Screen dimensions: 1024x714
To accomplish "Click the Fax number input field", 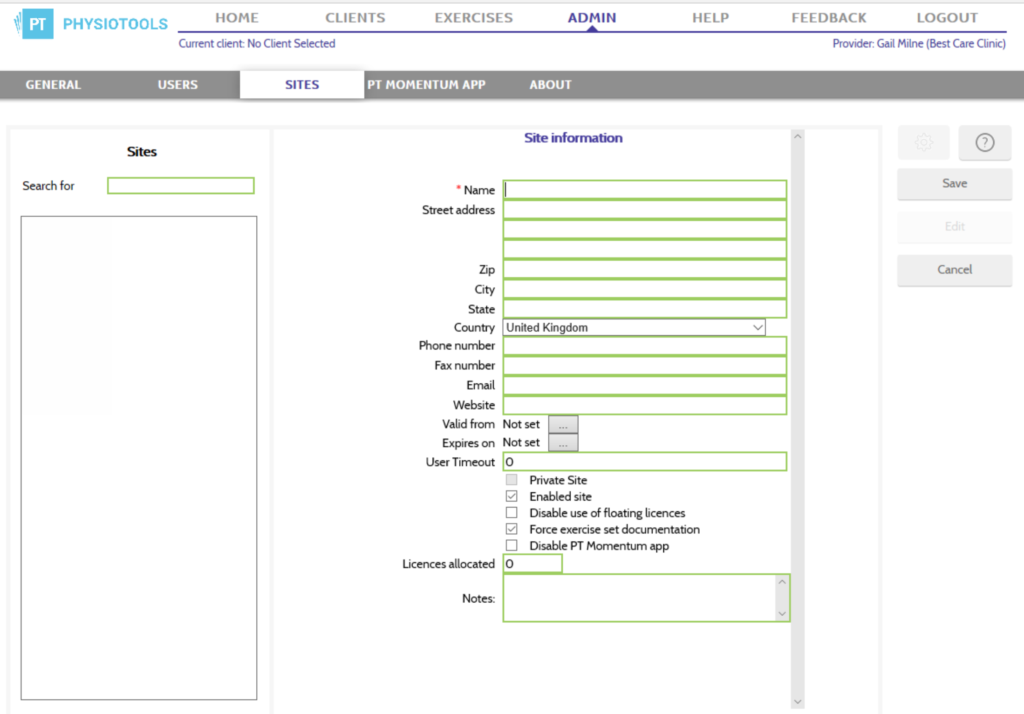I will point(645,365).
